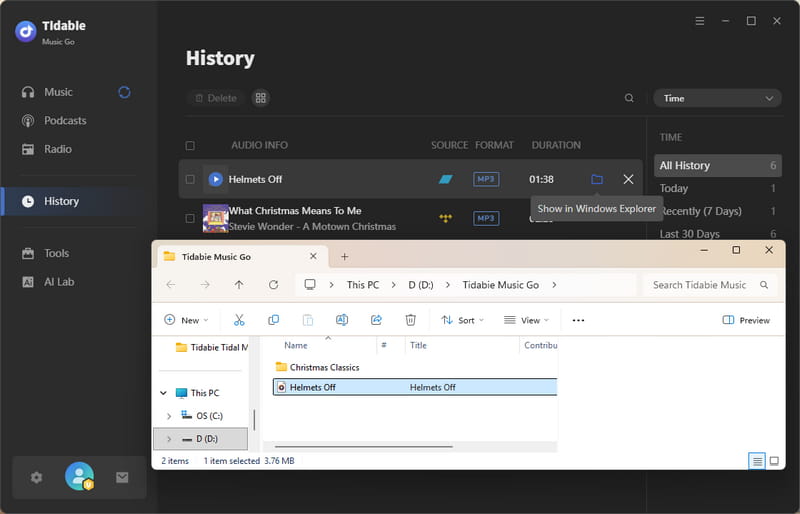Screen dimensions: 800x514
Task: Select the Helmets Off file in Explorer
Action: (415, 387)
